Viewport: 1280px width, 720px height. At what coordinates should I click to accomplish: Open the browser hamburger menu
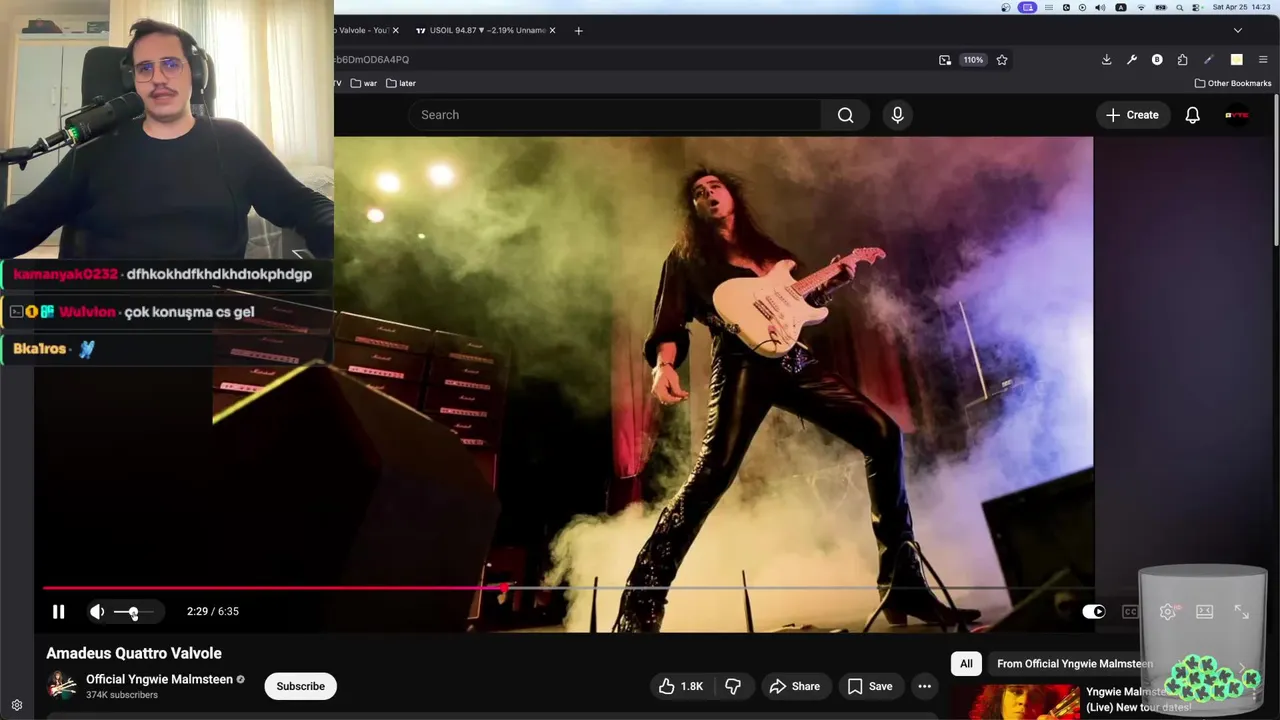click(x=1263, y=60)
